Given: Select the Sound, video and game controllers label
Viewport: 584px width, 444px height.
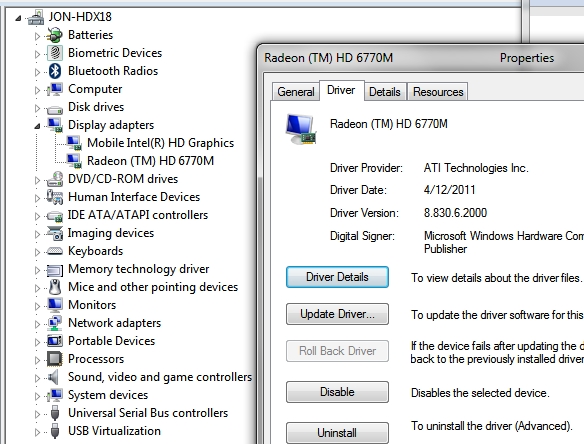Looking at the screenshot, I should [x=160, y=377].
